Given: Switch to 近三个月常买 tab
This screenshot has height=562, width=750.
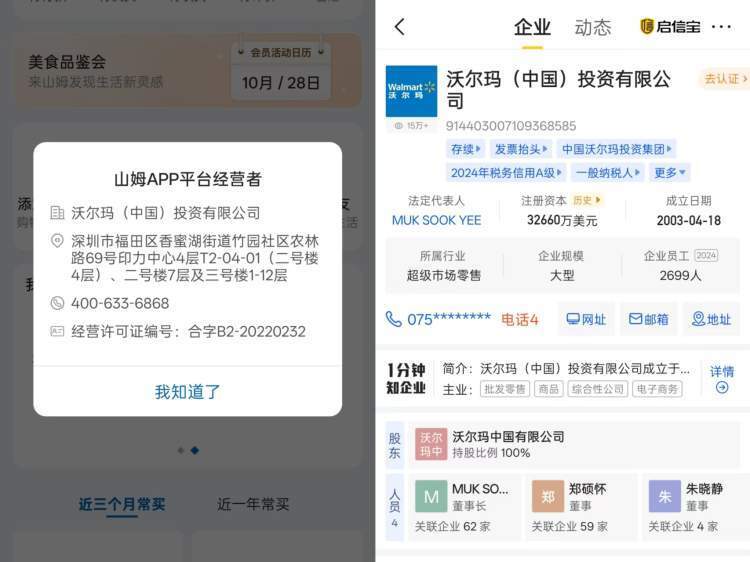Looking at the screenshot, I should click(122, 504).
